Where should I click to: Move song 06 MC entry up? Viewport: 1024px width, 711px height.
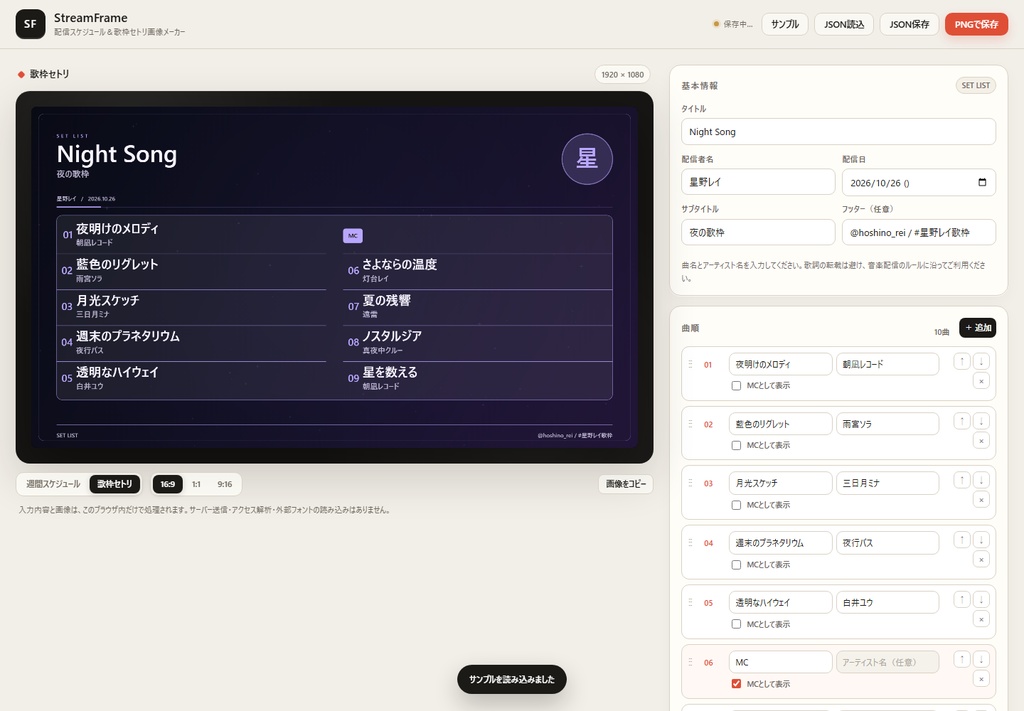(x=961, y=659)
